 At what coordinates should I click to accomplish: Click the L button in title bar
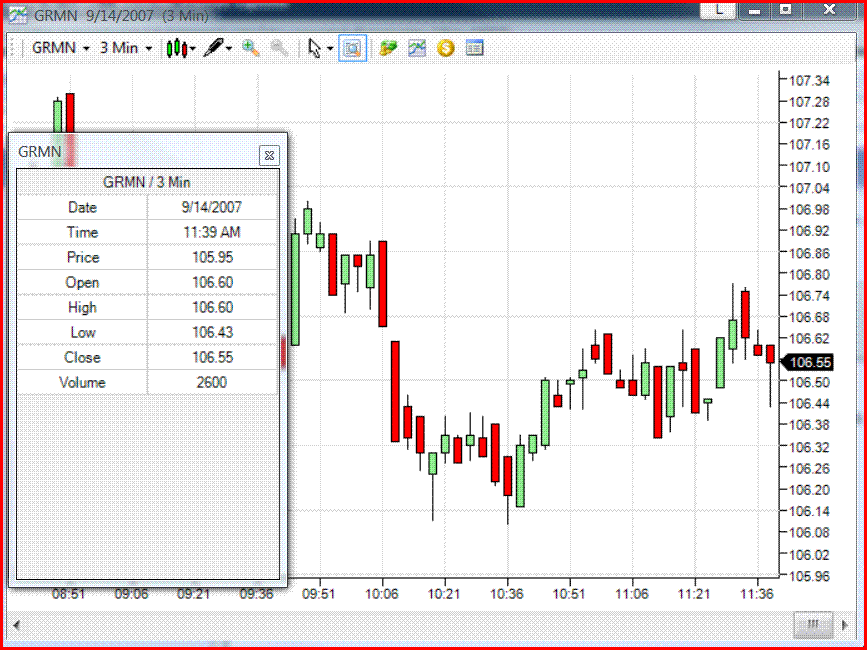(x=718, y=9)
